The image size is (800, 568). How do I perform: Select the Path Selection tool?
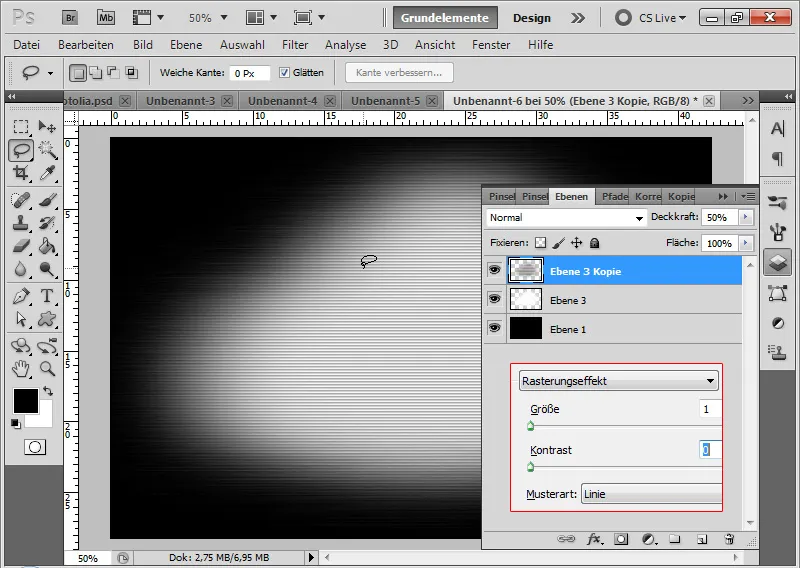click(x=21, y=319)
